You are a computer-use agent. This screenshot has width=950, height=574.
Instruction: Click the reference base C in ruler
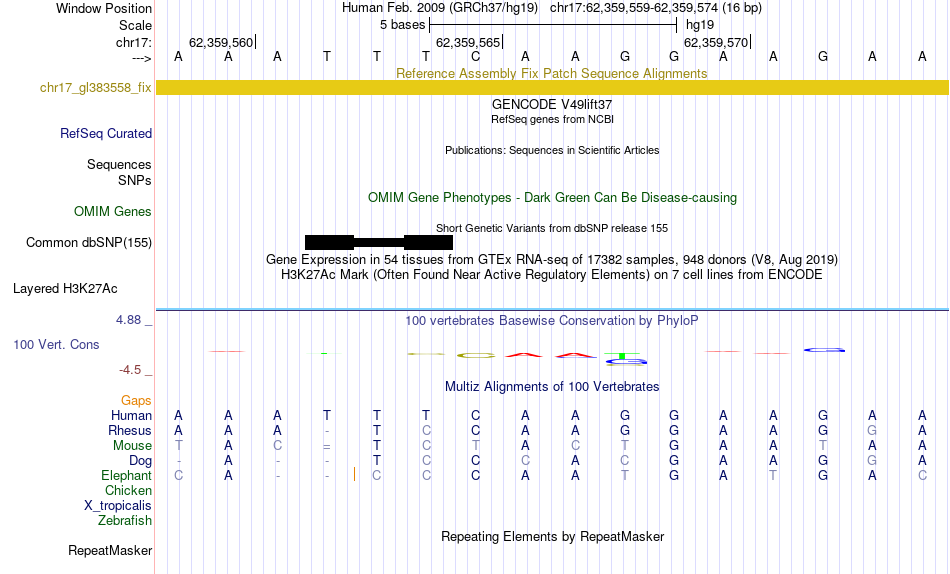point(476,57)
